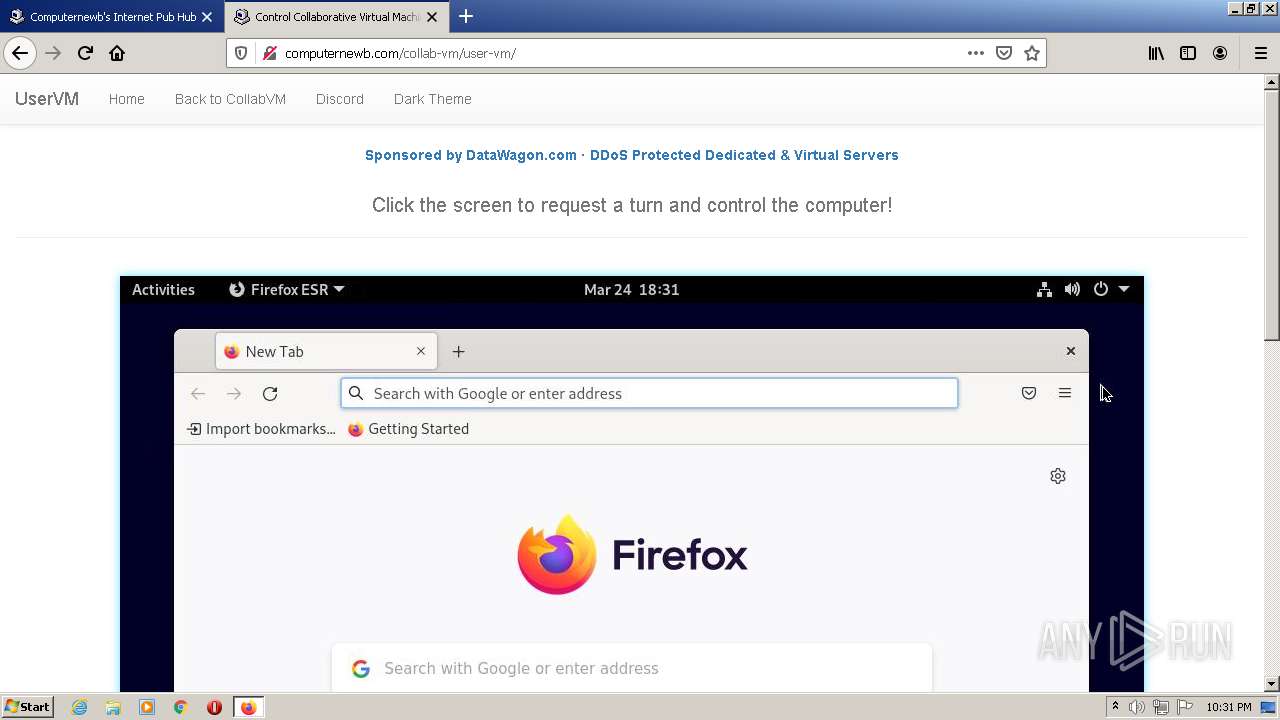Show sidebars via toolbar icon
Viewport: 1280px width, 720px height.
click(1188, 53)
